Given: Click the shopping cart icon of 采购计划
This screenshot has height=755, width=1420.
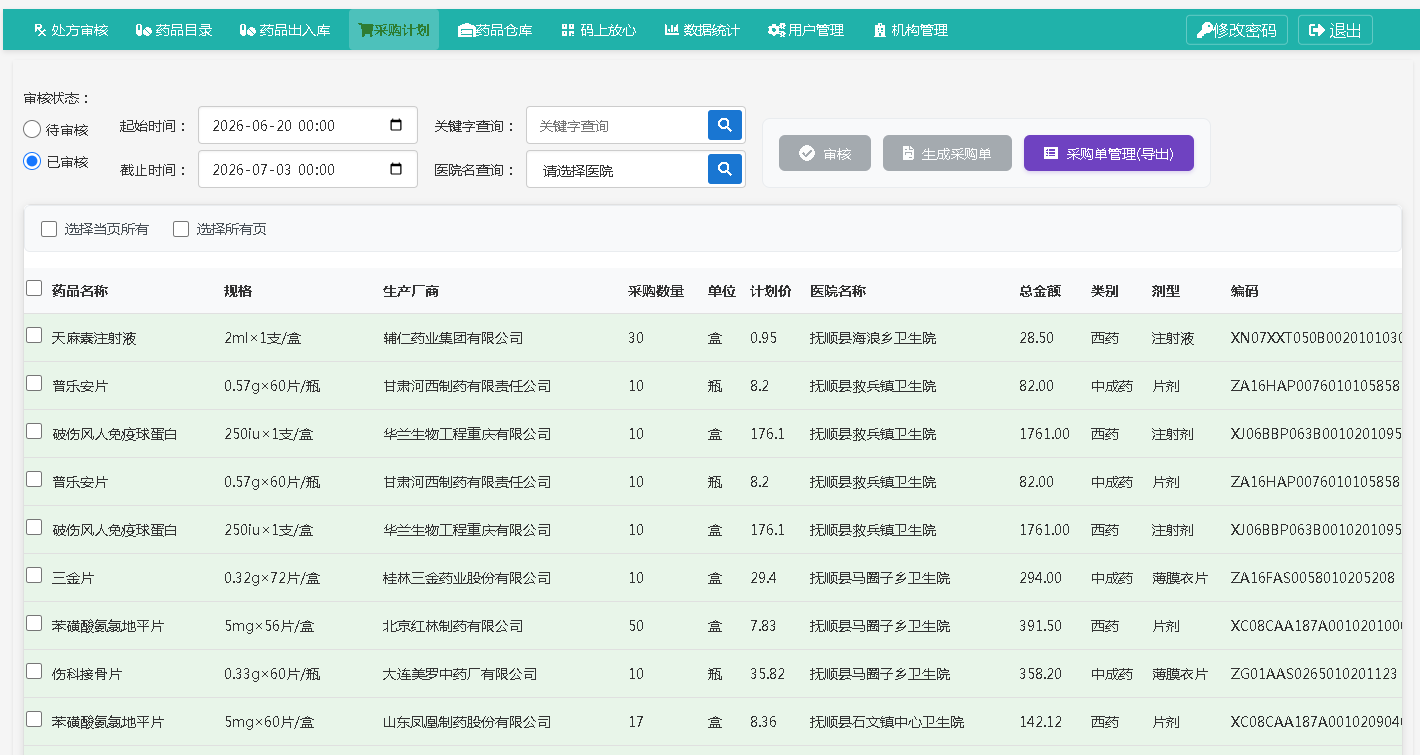Looking at the screenshot, I should point(365,30).
